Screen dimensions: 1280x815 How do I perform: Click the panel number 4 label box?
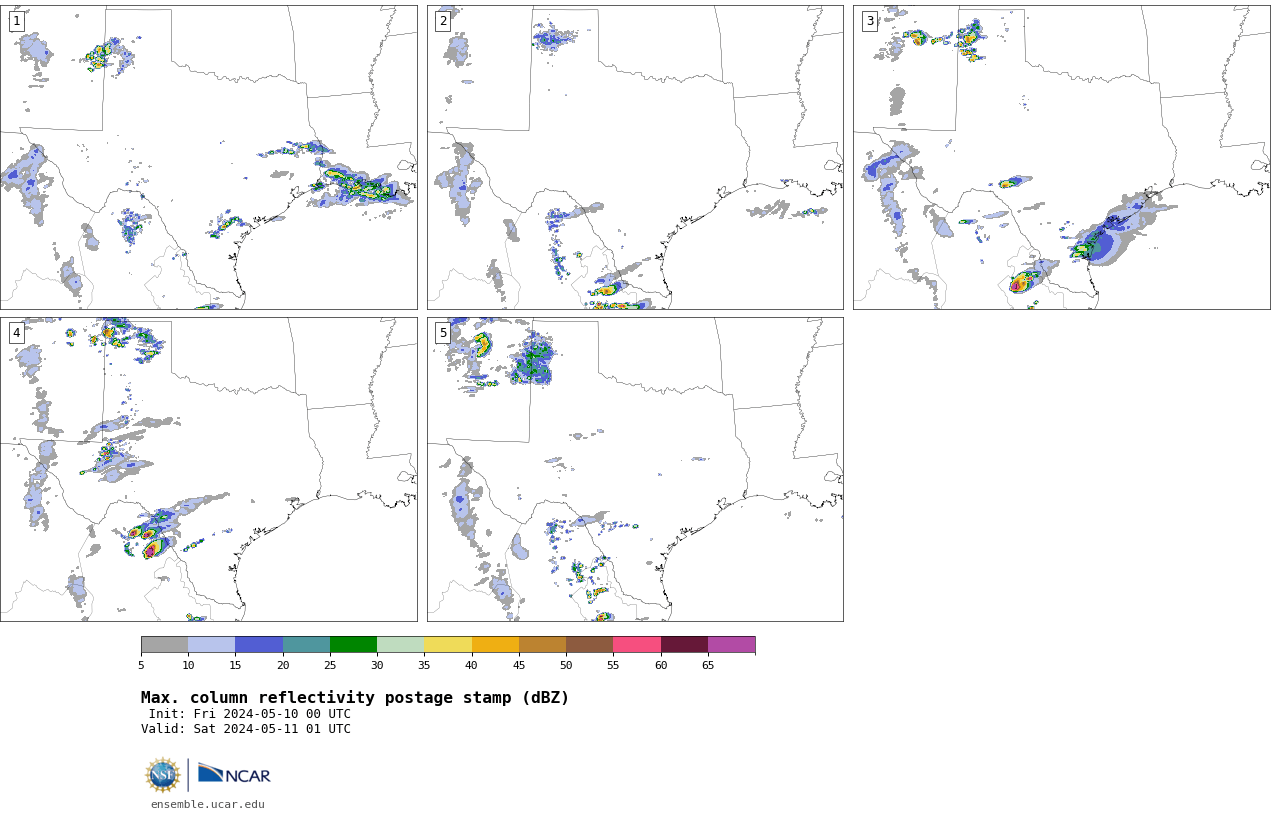16,333
